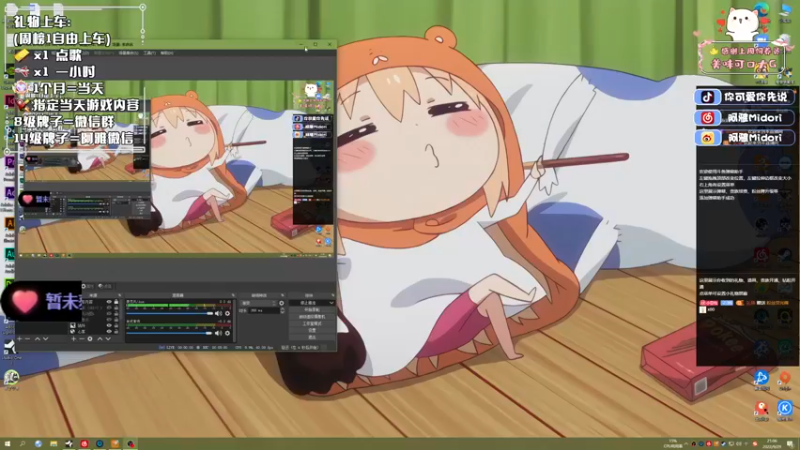Open the notification center on the taskbar
The height and width of the screenshot is (450, 800).
click(x=790, y=444)
